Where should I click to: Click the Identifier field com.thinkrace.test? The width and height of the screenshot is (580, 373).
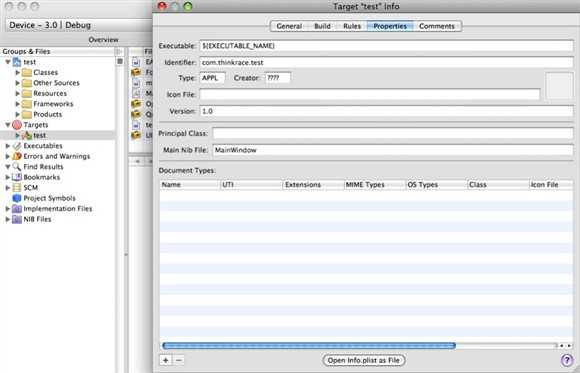(386, 62)
